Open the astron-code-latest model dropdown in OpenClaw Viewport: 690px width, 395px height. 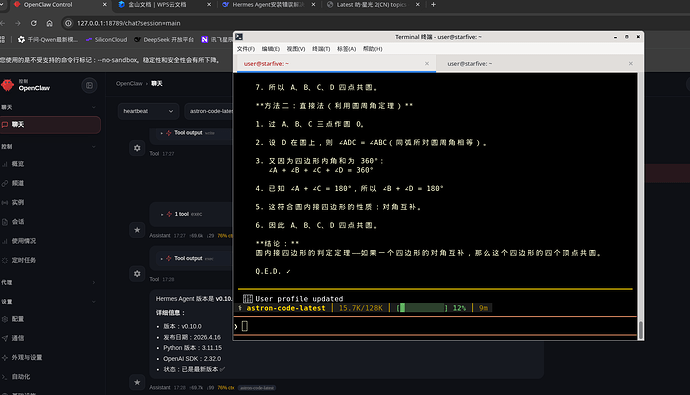(209, 111)
